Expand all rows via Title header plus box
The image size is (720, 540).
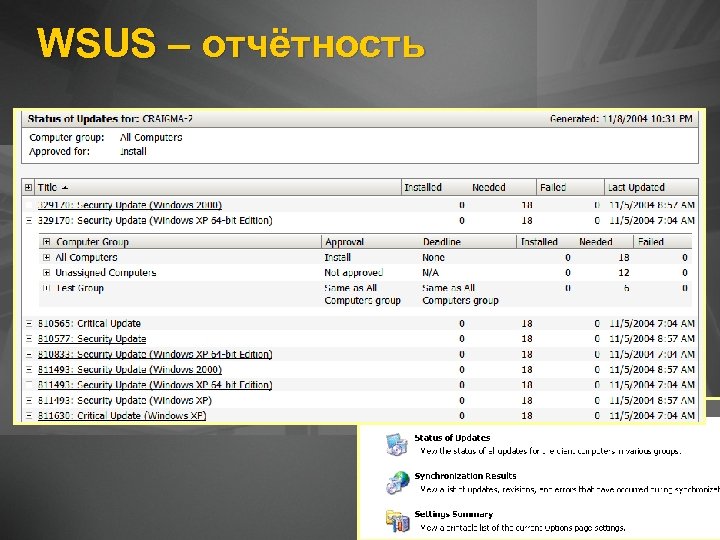pyautogui.click(x=28, y=187)
